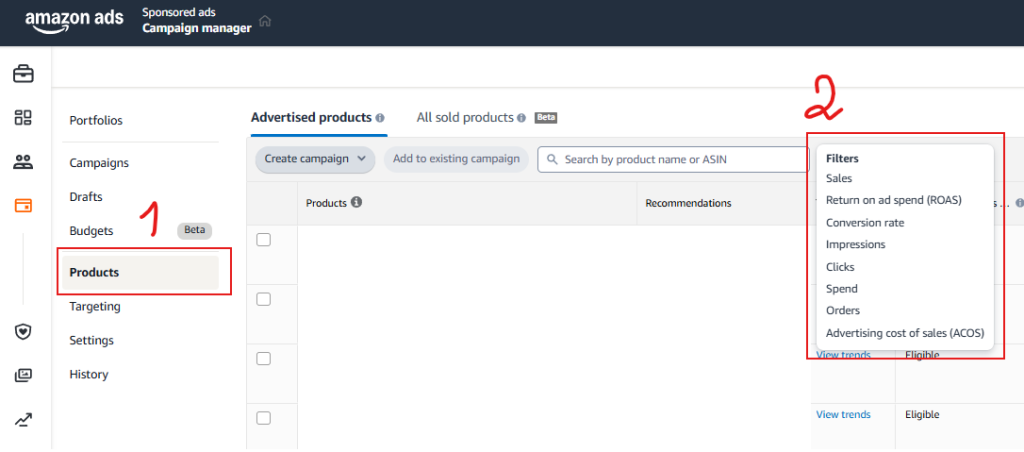Screen dimensions: 1024x452
Task: Click the people icon in left sidebar
Action: 23,161
